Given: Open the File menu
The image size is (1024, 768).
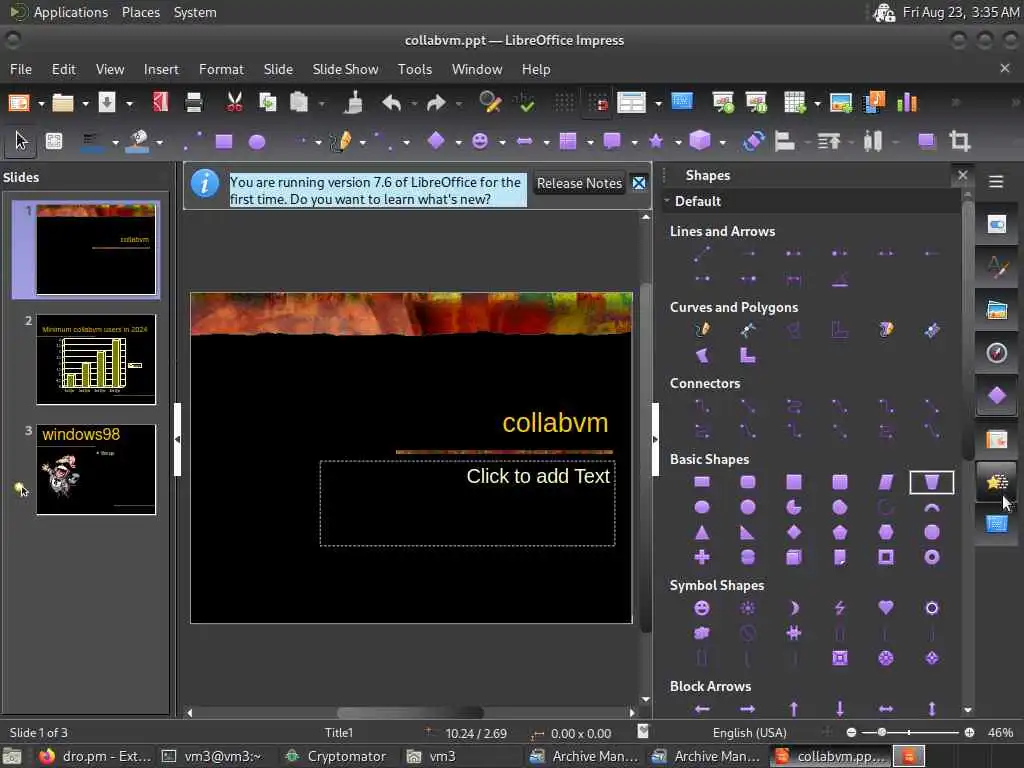Looking at the screenshot, I should [21, 69].
